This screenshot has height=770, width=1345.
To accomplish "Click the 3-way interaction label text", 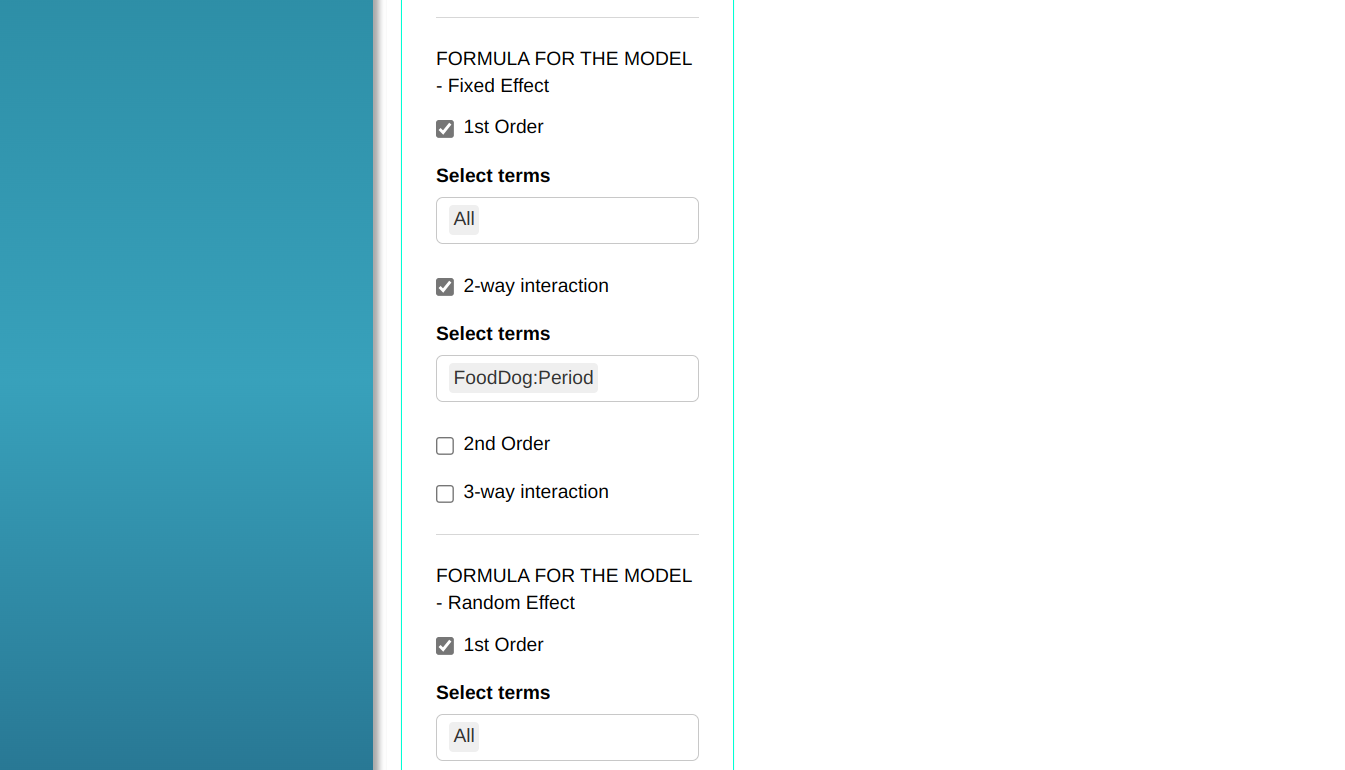I will (535, 492).
